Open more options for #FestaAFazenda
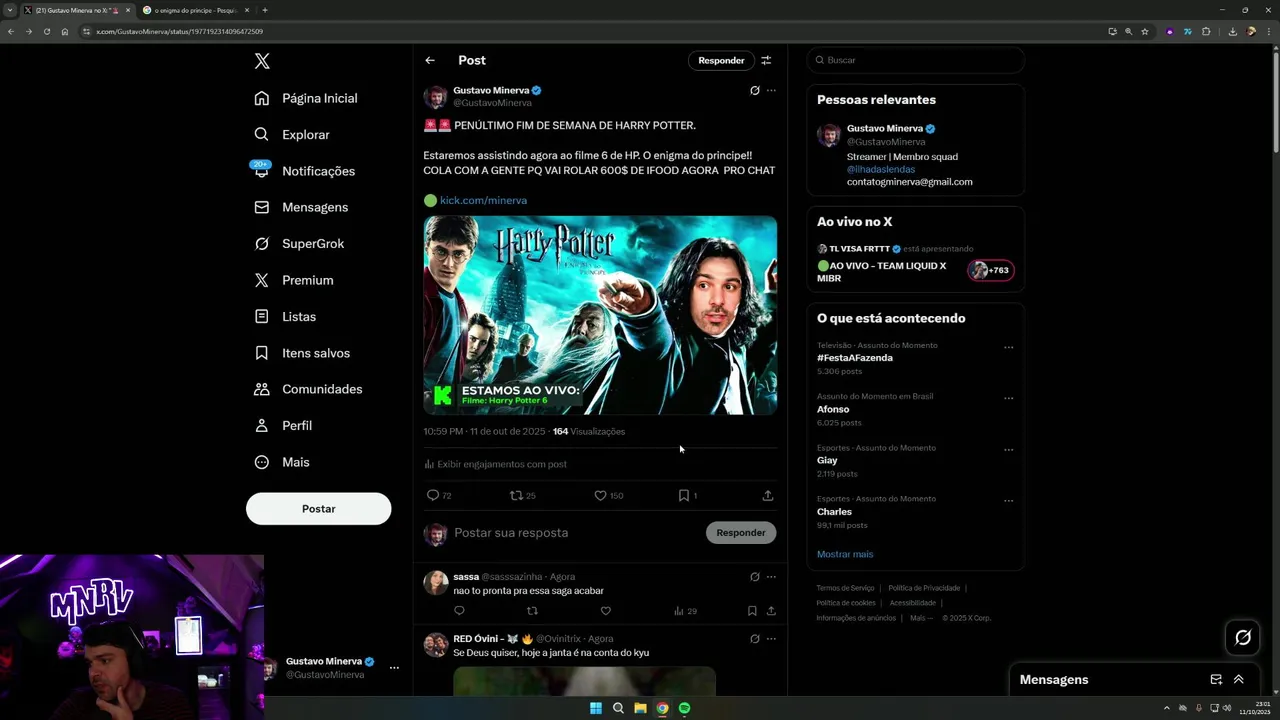This screenshot has width=1280, height=720. [1008, 348]
